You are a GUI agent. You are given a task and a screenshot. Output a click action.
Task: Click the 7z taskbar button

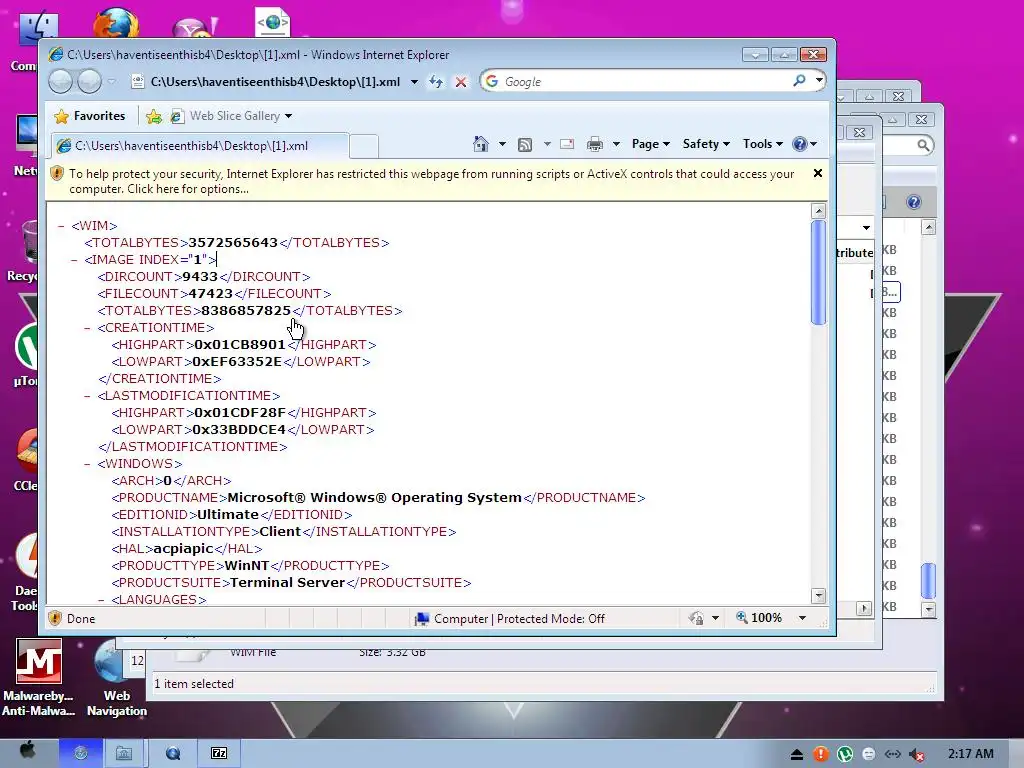219,753
